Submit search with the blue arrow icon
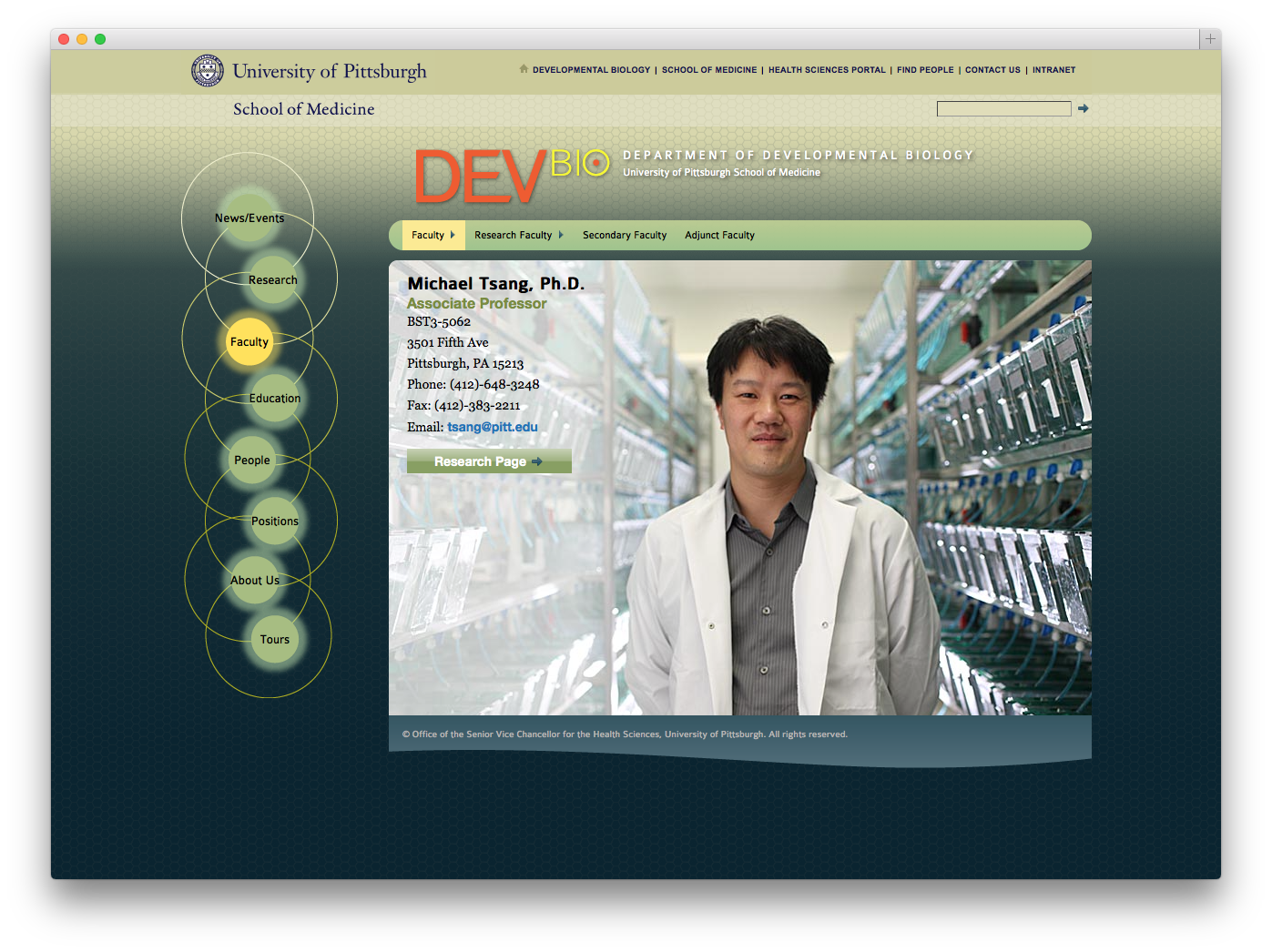Screen dimensions: 1272x952 point(1084,108)
